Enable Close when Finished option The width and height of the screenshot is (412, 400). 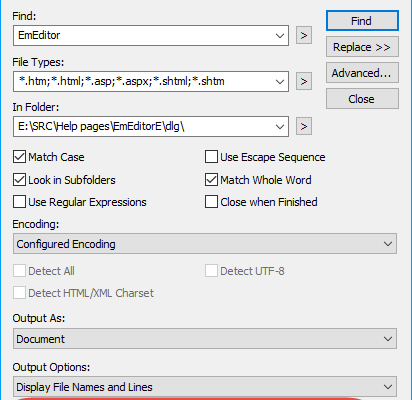coord(211,202)
